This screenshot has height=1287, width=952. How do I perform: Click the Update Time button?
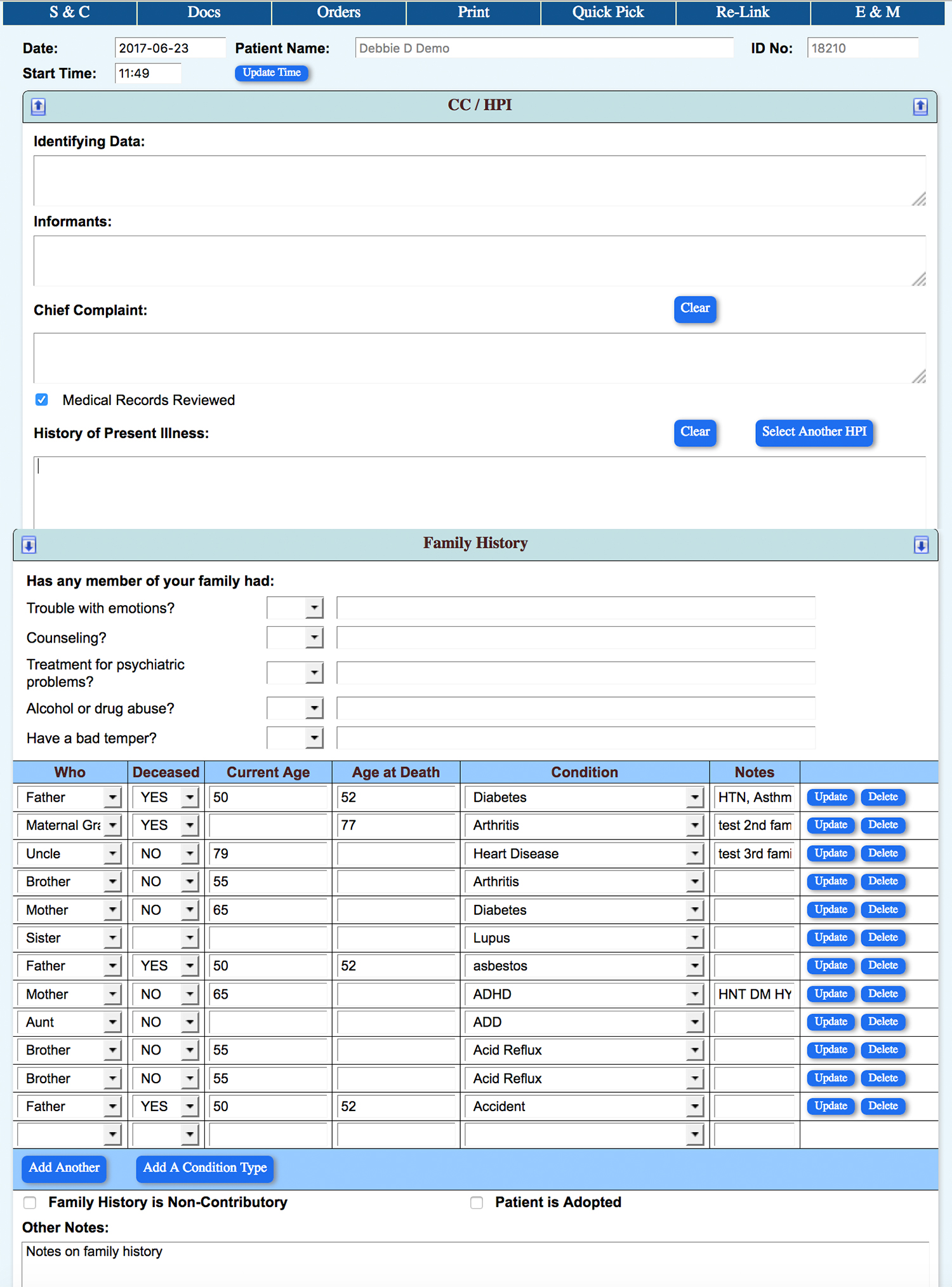tap(272, 73)
